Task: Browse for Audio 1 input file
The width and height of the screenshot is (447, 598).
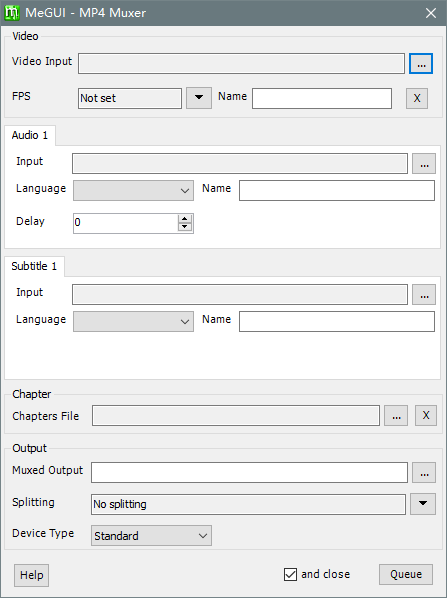Action: pos(424,164)
